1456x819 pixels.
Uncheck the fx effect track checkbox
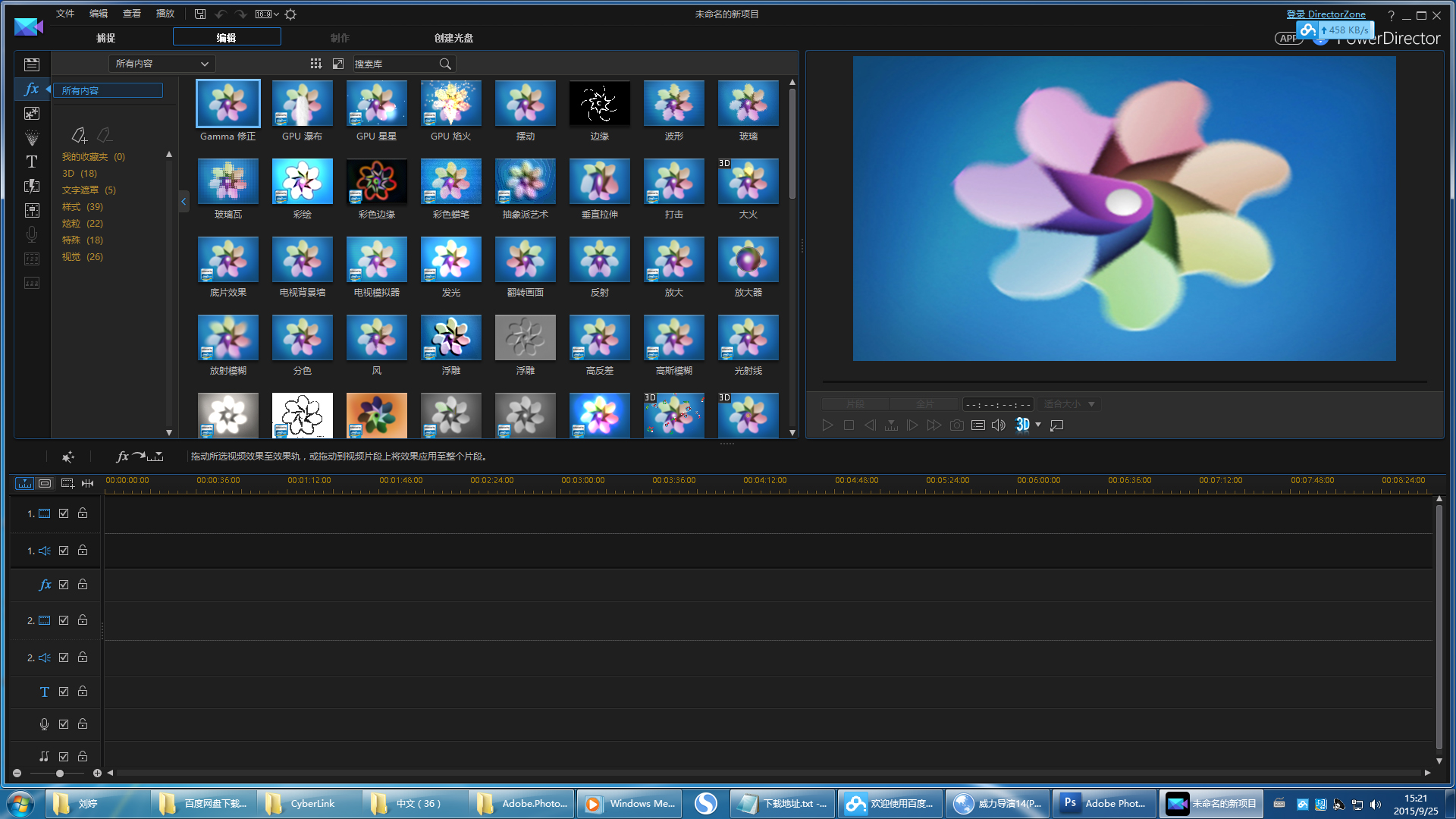pyautogui.click(x=64, y=585)
